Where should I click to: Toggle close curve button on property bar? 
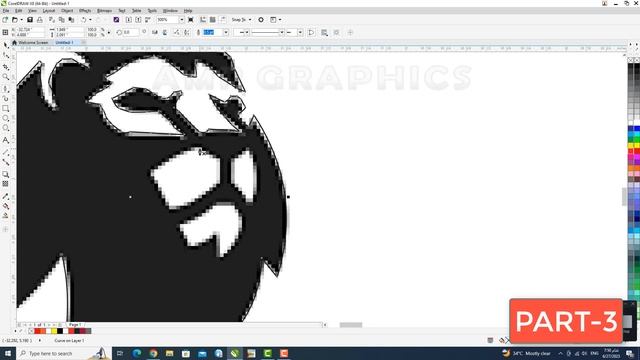(x=311, y=32)
